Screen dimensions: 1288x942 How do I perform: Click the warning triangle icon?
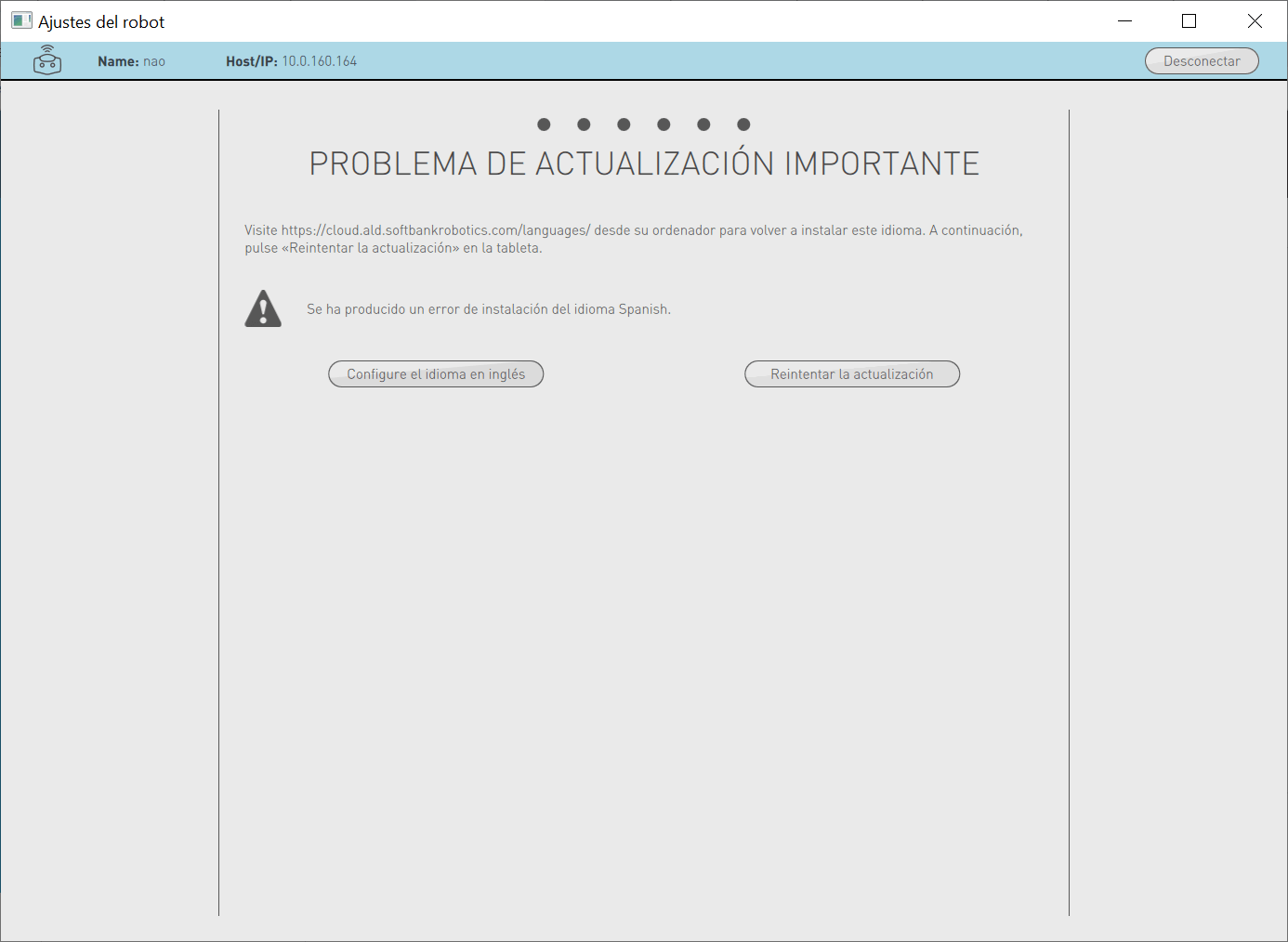click(263, 309)
